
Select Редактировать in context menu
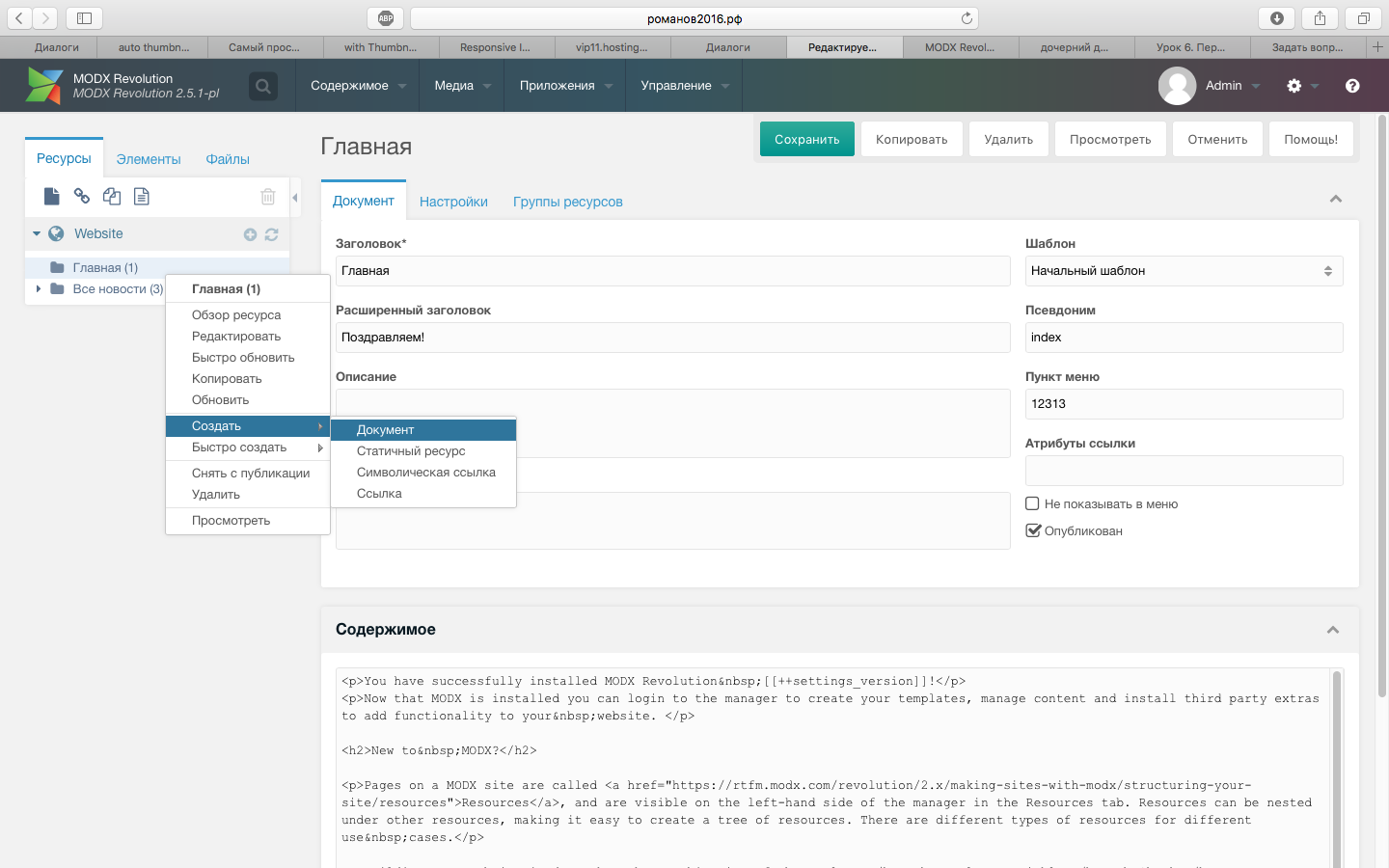click(x=248, y=337)
